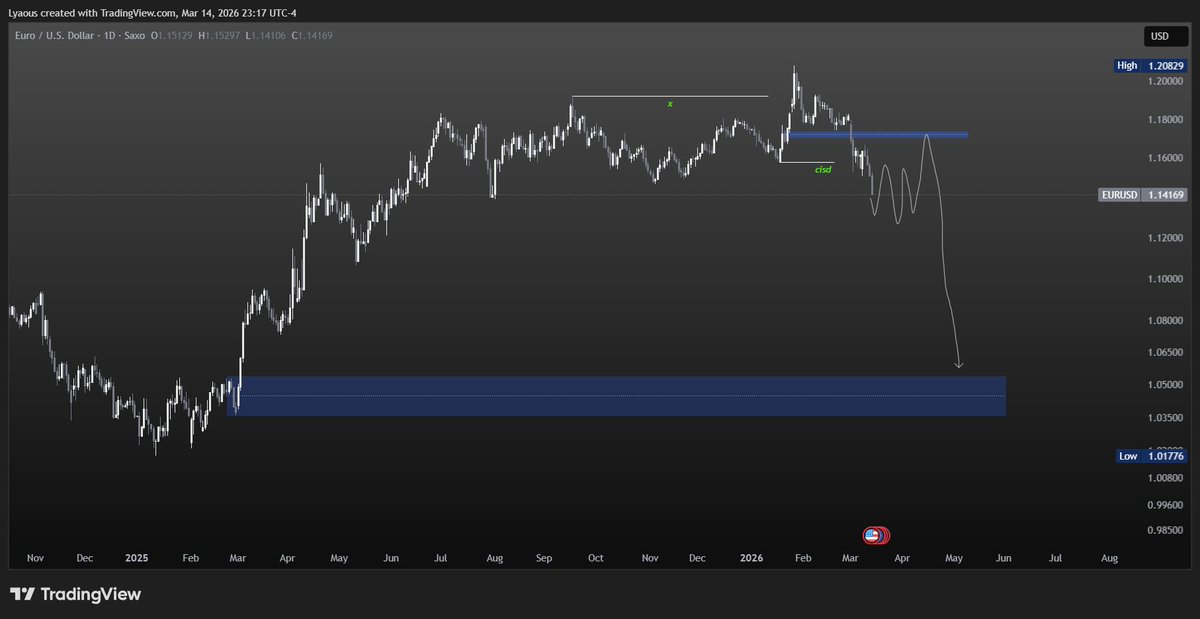1200x619 pixels.
Task: Click the 1.08000 price axis label
Action: click(1164, 321)
